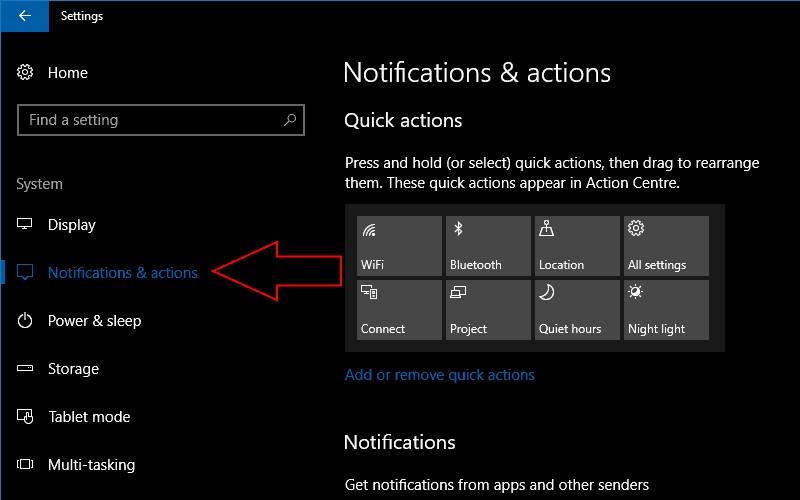800x500 pixels.
Task: Click the Quick actions heading
Action: coord(403,120)
